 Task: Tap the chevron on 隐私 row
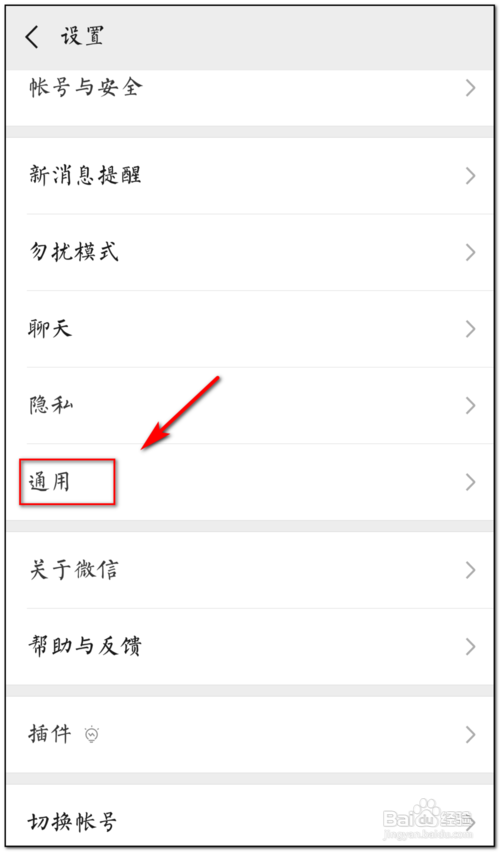(x=471, y=405)
